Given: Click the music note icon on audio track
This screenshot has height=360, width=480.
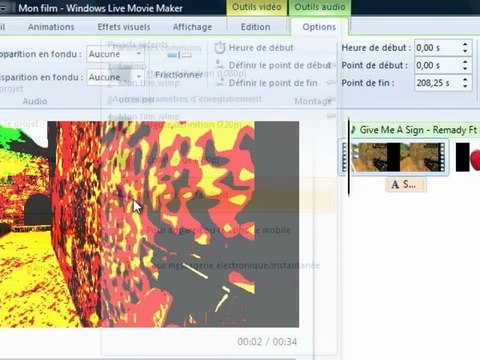Looking at the screenshot, I should tap(353, 130).
